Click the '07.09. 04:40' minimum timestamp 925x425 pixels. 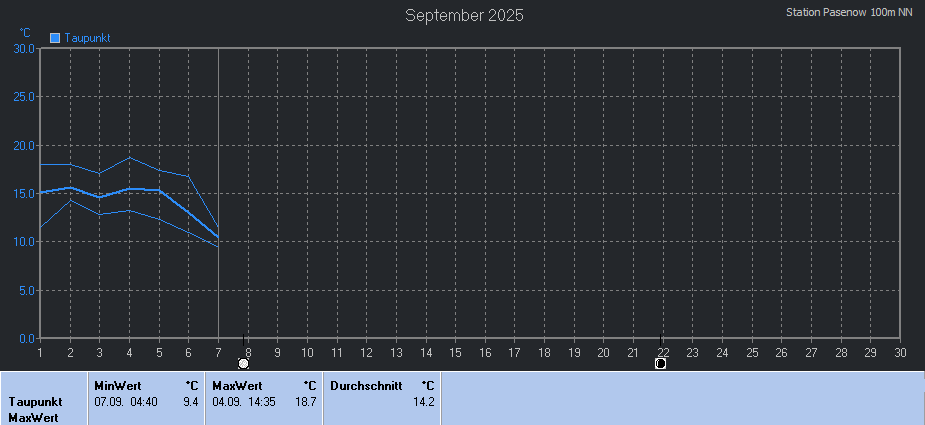[x=126, y=402]
